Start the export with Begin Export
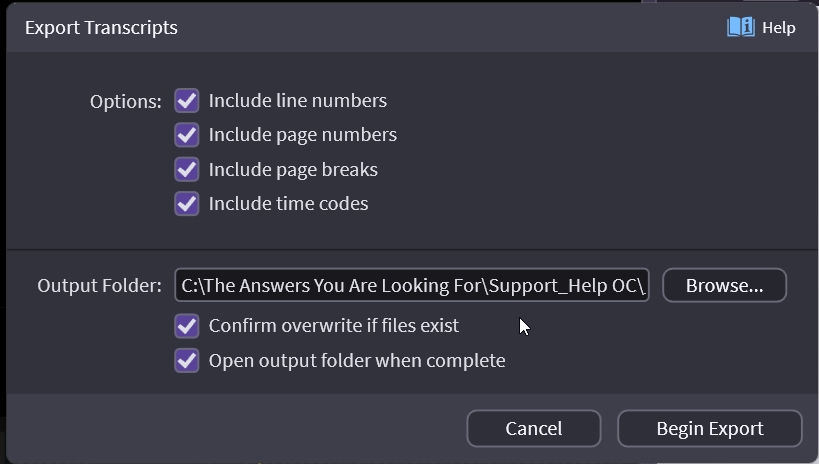This screenshot has width=819, height=464. 709,429
